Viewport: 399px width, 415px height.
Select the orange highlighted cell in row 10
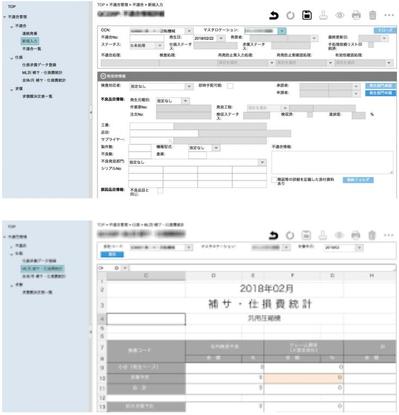click(303, 378)
